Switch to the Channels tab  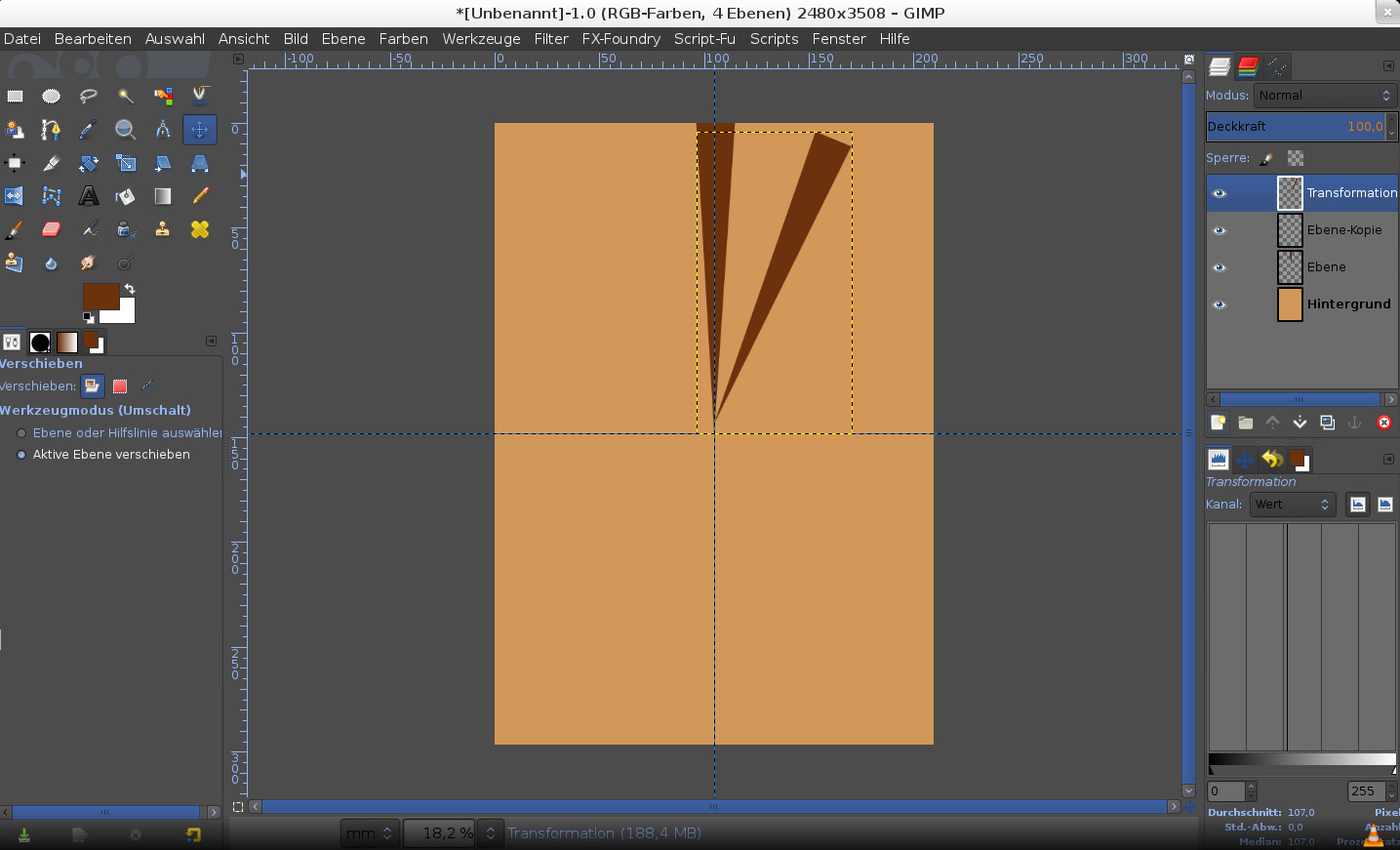1248,66
